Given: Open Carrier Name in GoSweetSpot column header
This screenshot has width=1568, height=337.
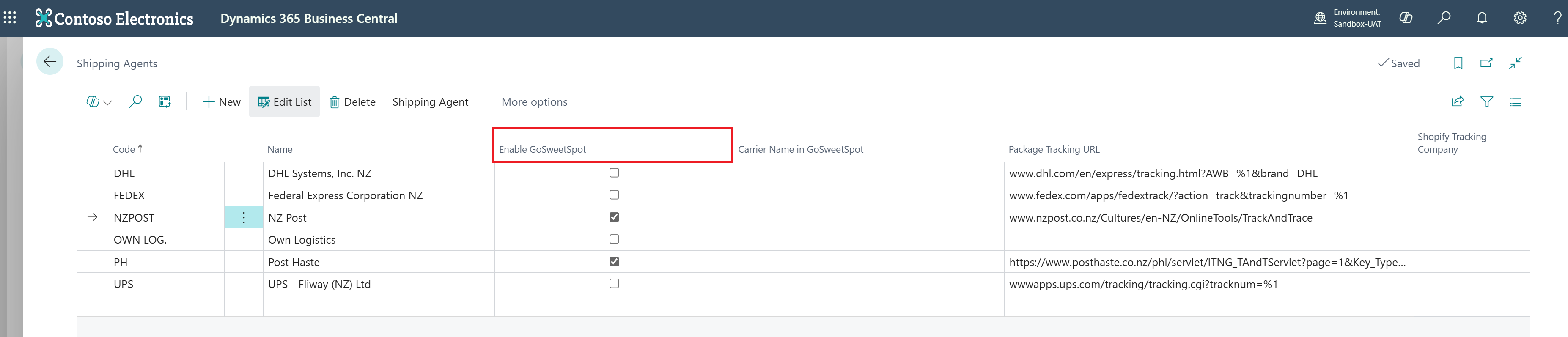Looking at the screenshot, I should point(800,149).
